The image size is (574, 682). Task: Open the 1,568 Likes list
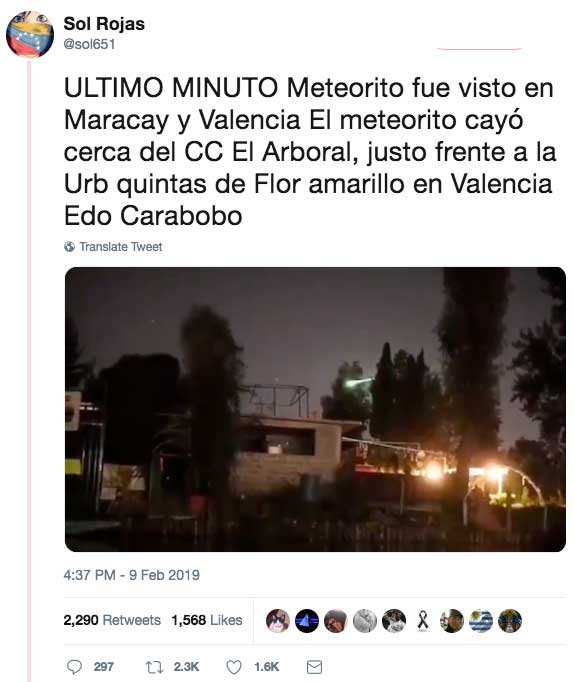click(x=207, y=620)
